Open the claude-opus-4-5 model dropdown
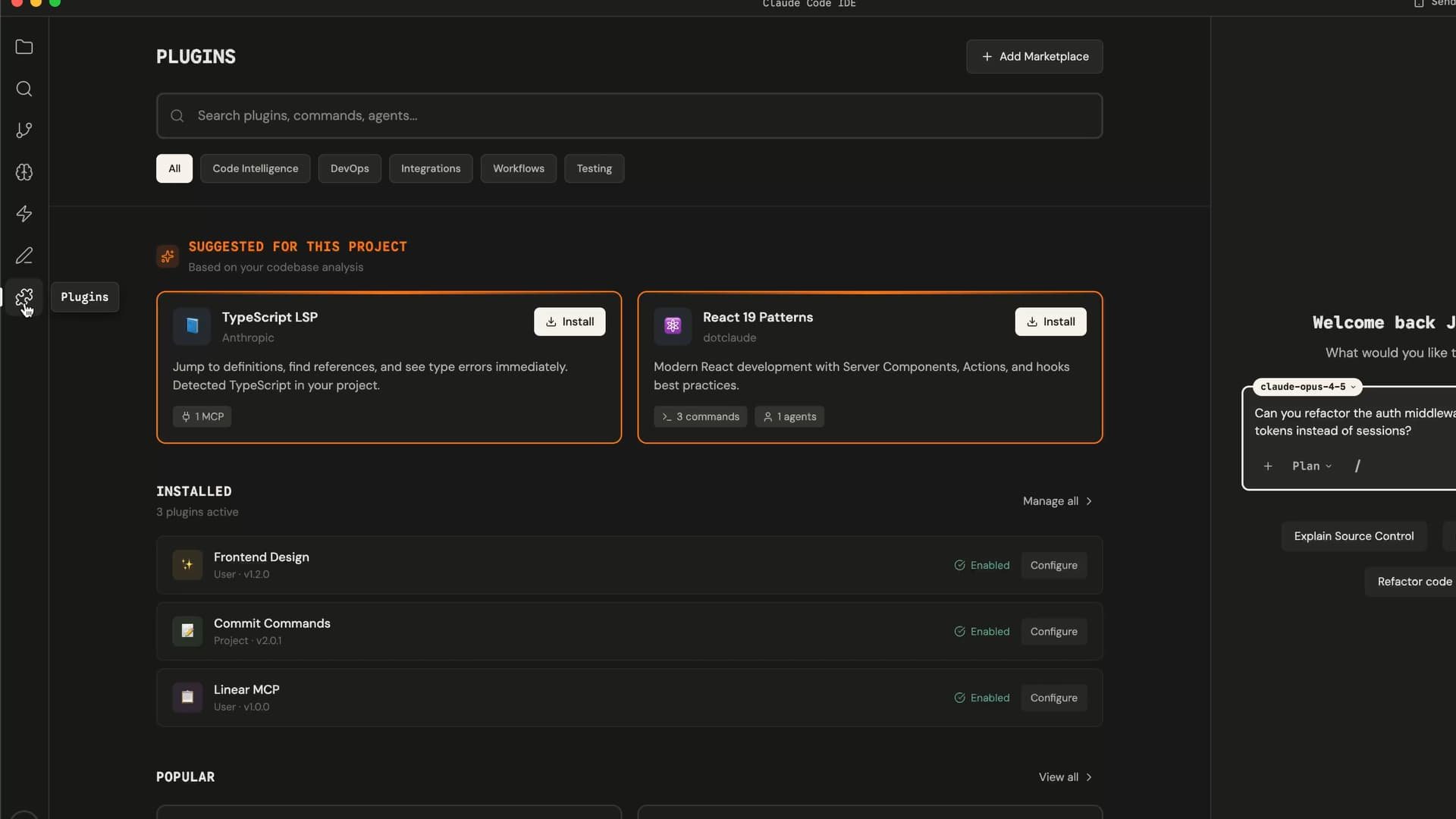 1307,387
